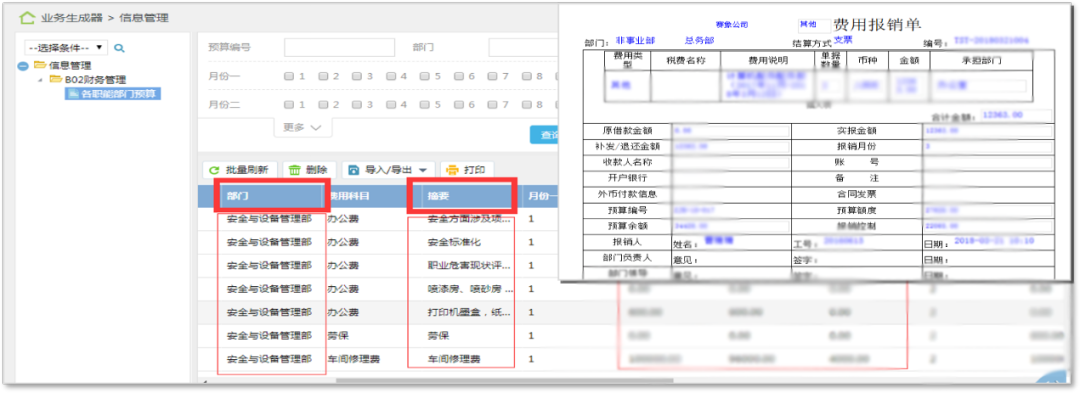Click 安全与设备管理部 in the 安全标准化 row
Viewport: 1080px width, 393px height.
pyautogui.click(x=269, y=242)
